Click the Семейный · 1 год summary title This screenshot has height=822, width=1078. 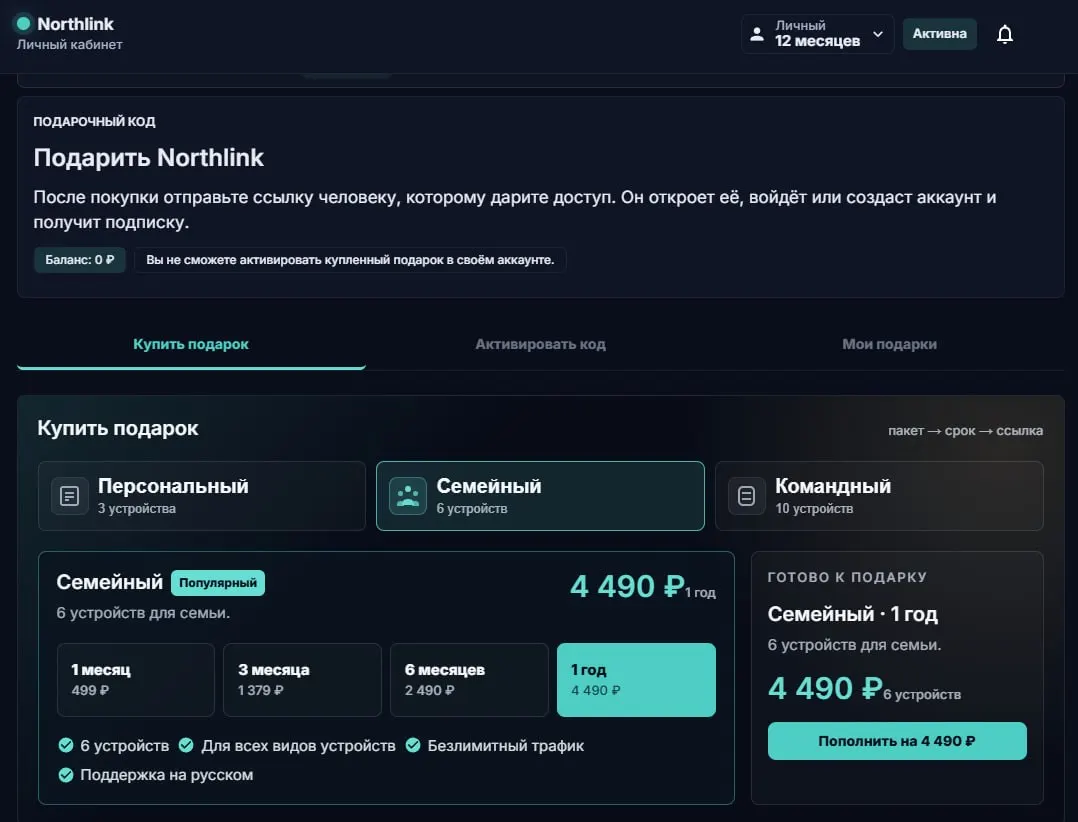click(x=852, y=614)
